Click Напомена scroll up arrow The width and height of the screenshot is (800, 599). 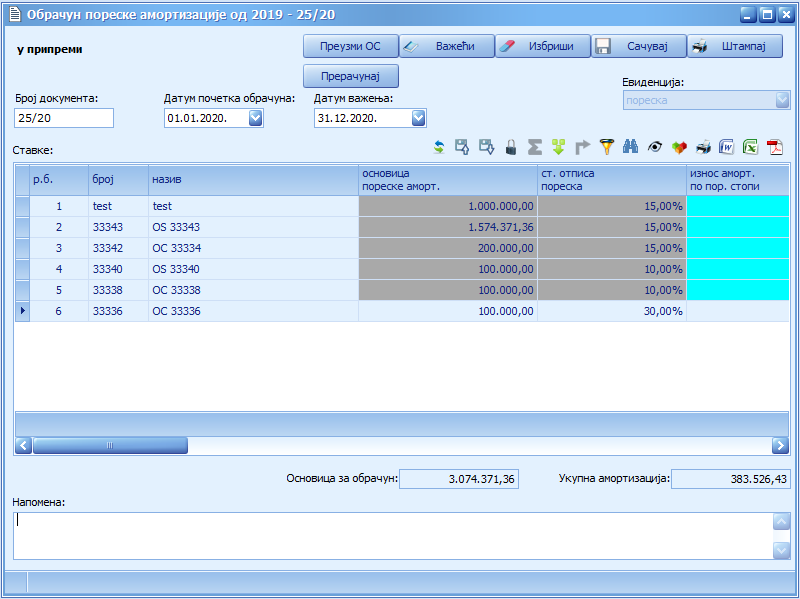pyautogui.click(x=781, y=521)
